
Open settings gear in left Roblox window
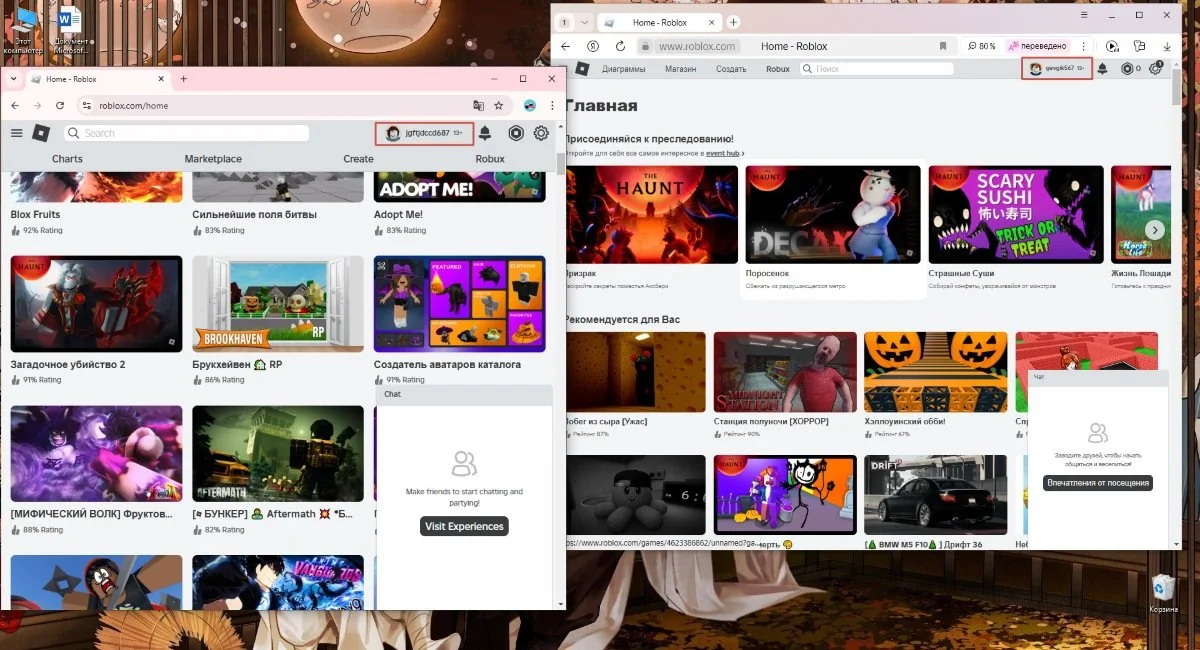[x=541, y=133]
